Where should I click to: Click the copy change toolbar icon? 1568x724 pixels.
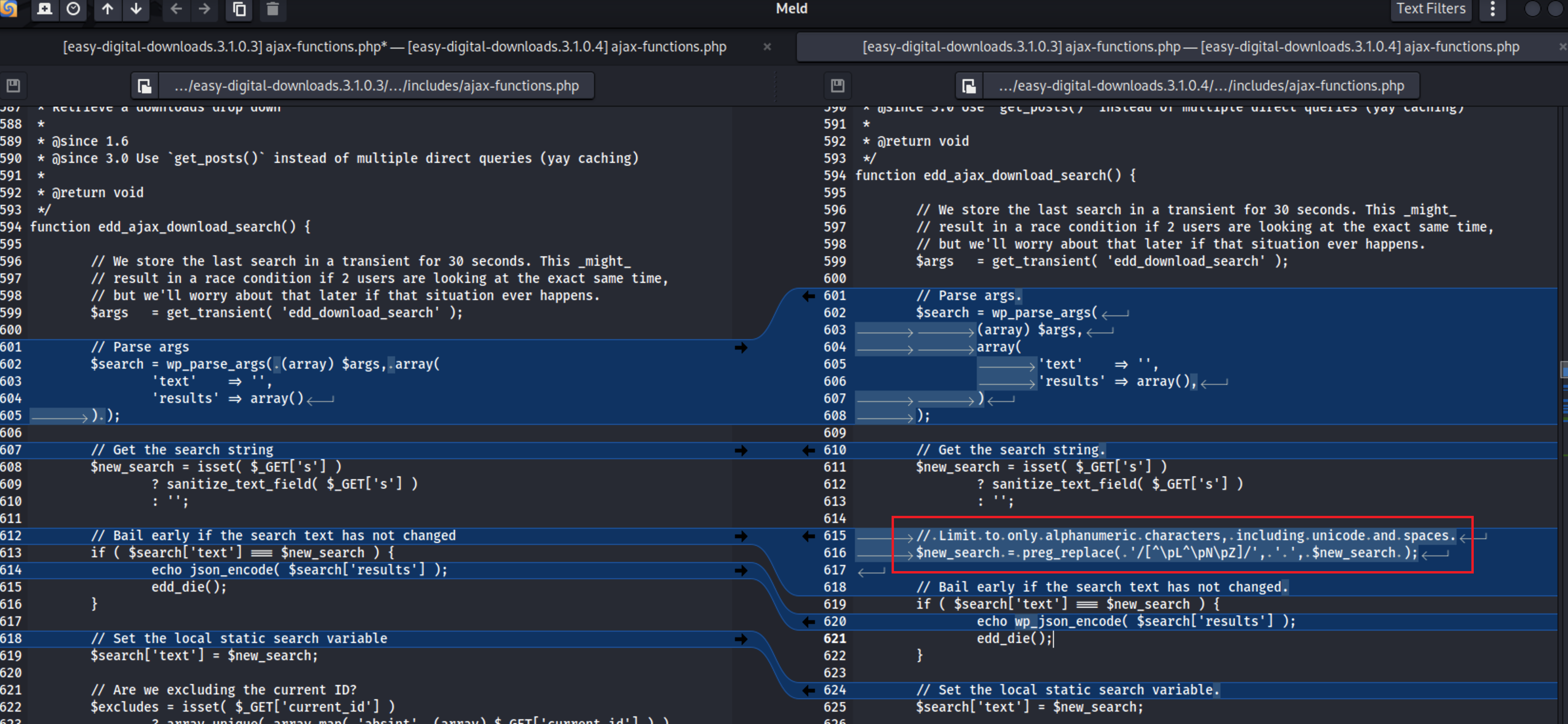(240, 9)
